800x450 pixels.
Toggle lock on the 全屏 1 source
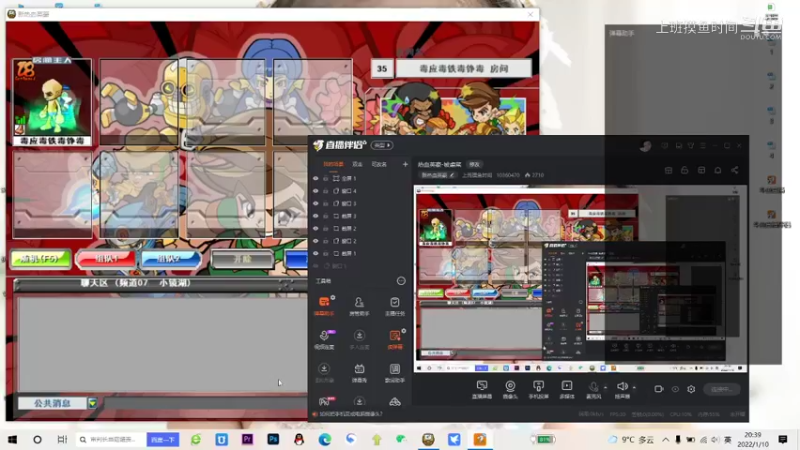[x=326, y=179]
